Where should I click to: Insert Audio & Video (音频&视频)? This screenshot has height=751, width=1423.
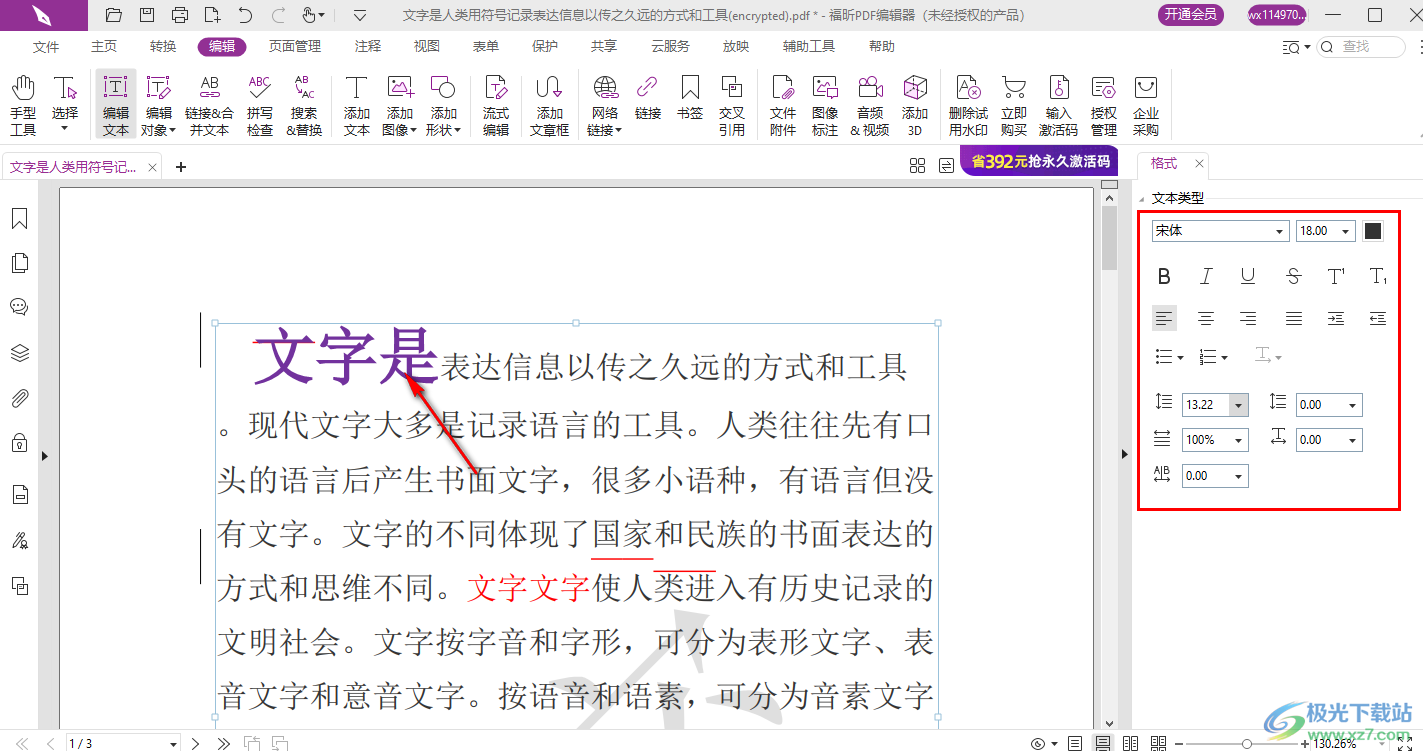pyautogui.click(x=870, y=105)
